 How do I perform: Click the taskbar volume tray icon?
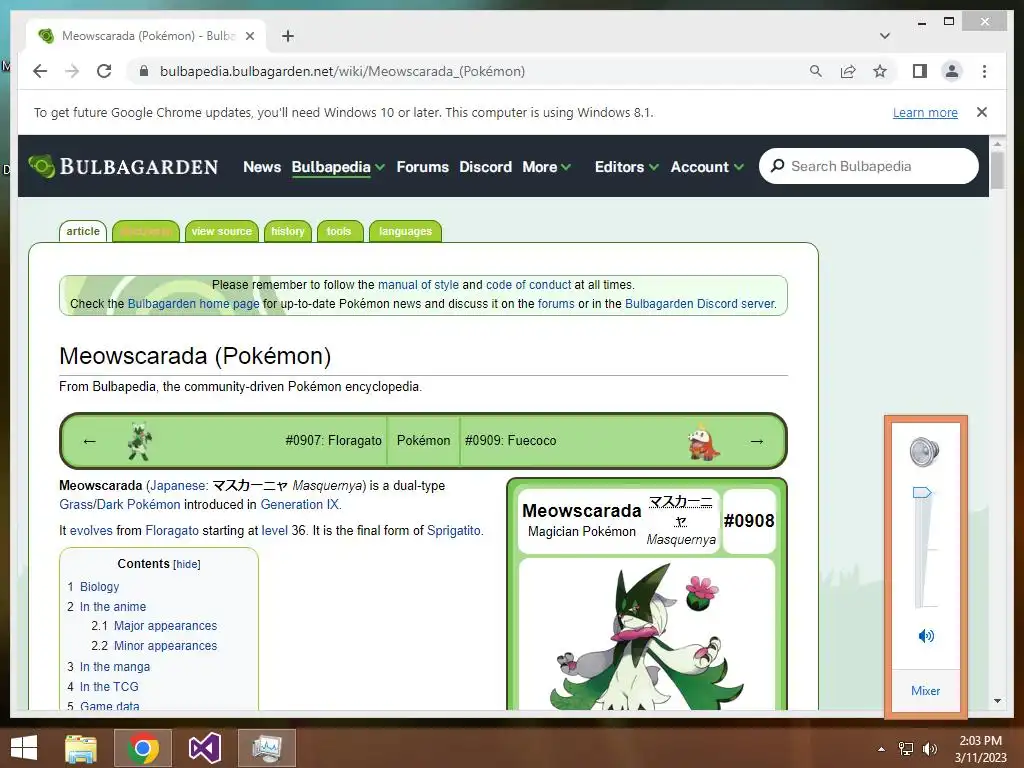pyautogui.click(x=930, y=749)
